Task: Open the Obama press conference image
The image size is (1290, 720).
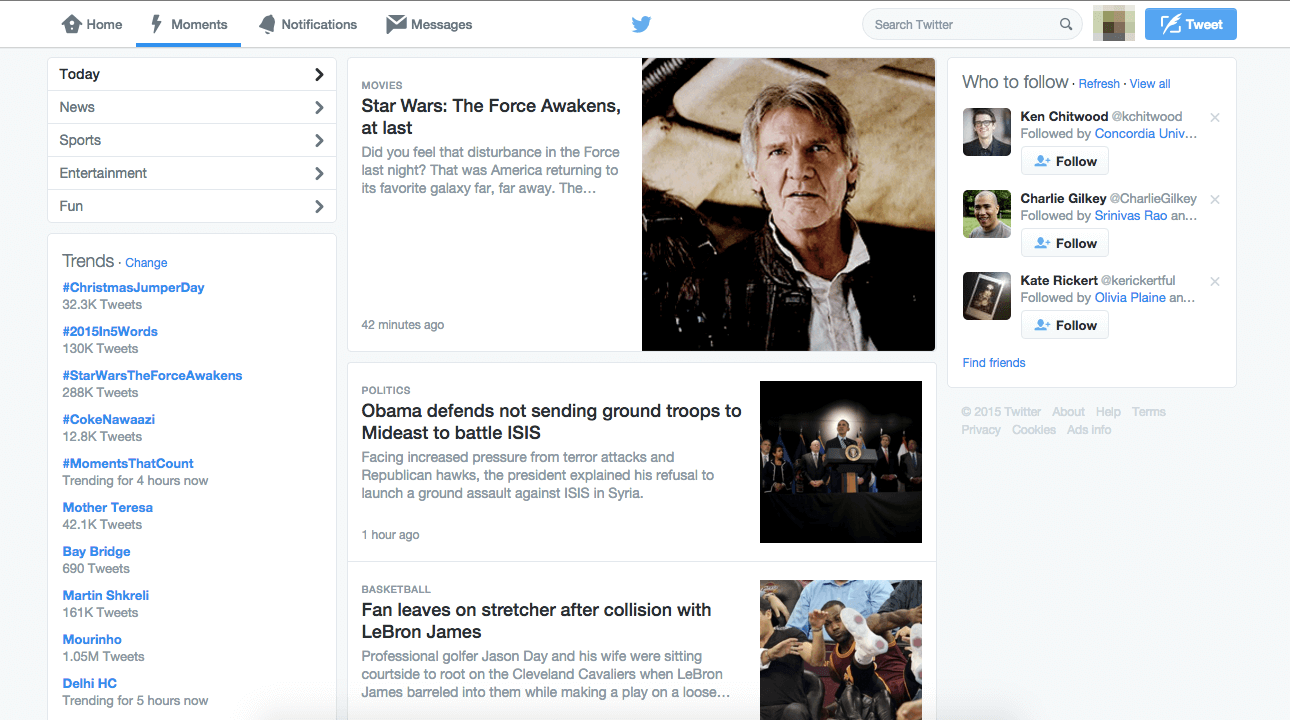Action: click(x=841, y=462)
